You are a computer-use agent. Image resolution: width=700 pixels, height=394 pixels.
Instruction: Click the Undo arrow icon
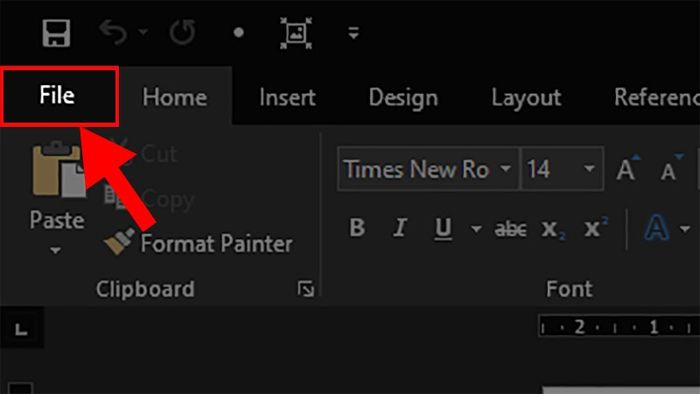coord(113,32)
